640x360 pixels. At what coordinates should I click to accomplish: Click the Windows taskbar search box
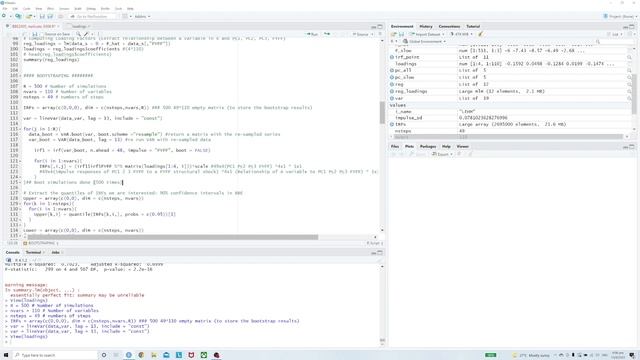(x=56, y=355)
